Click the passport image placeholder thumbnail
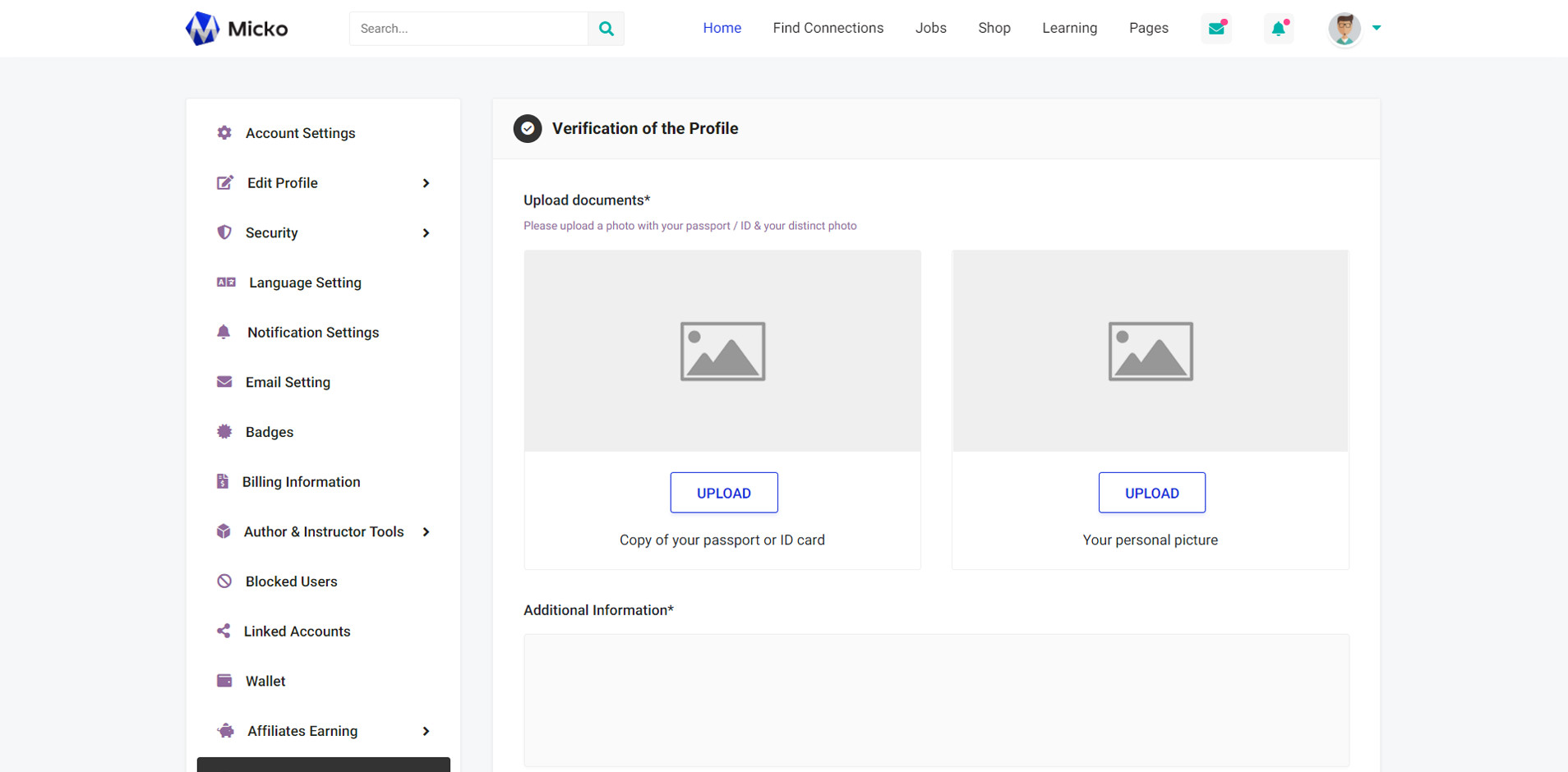The image size is (1568, 772). pos(722,352)
